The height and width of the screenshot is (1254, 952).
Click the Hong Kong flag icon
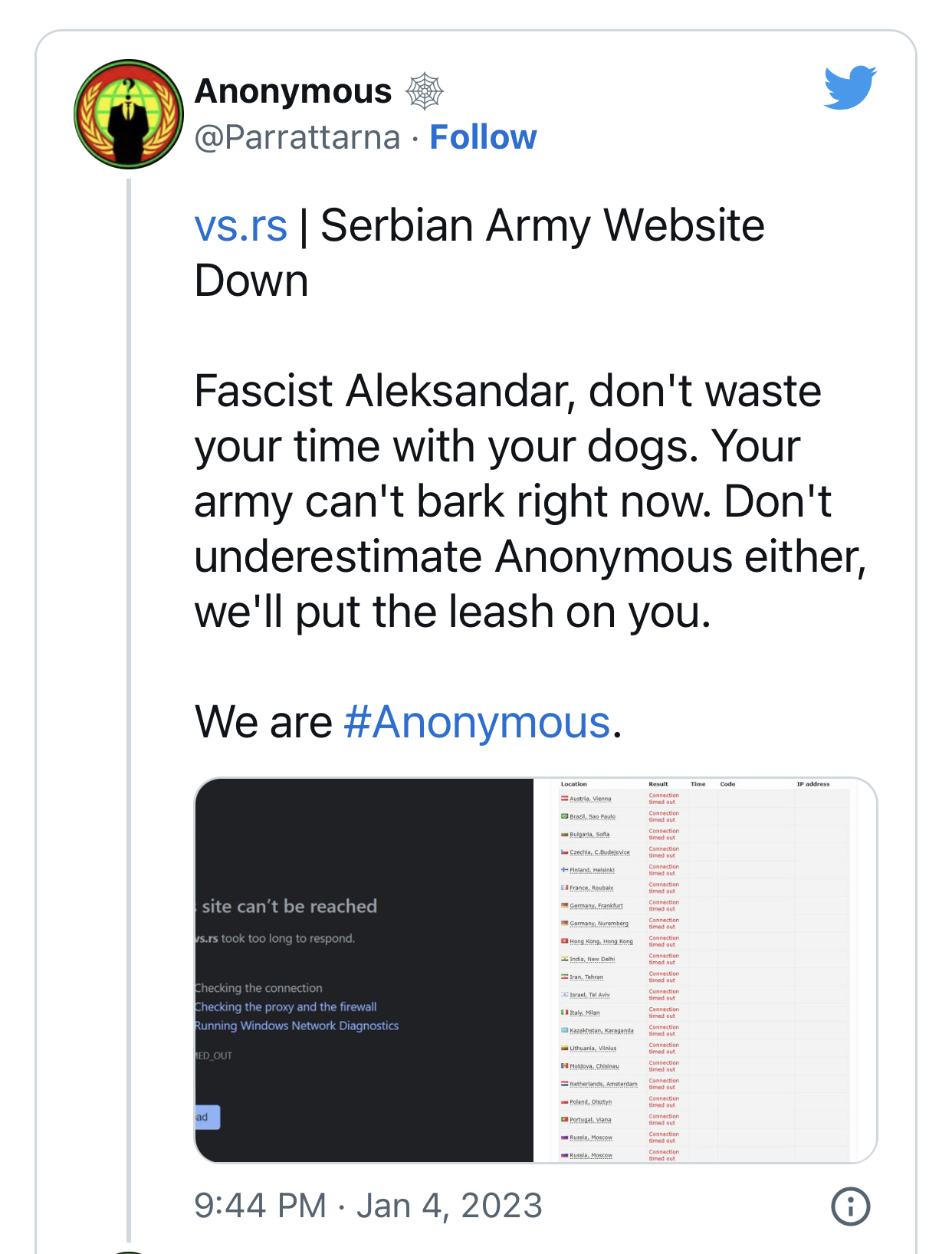coord(564,941)
